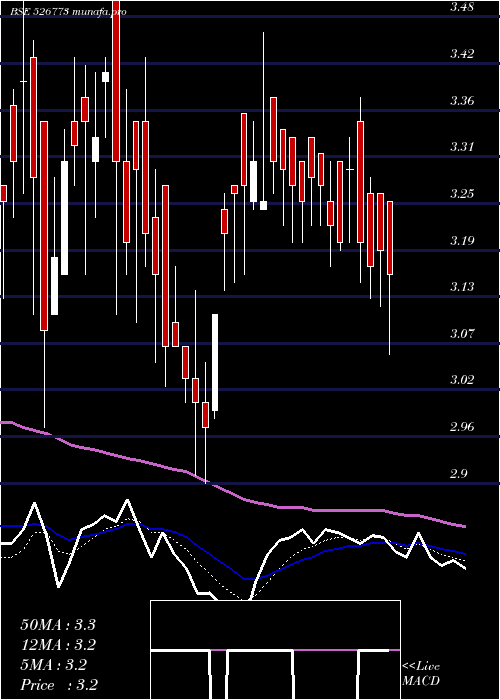Click the Price : 3.2 reading
The width and height of the screenshot is (500, 700).
[x=59, y=685]
